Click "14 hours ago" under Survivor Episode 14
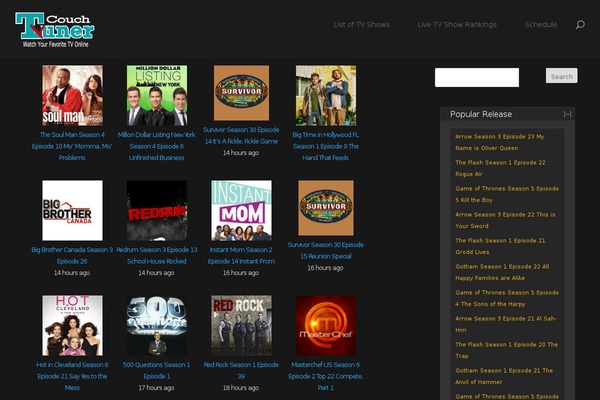600x400 pixels. click(241, 153)
